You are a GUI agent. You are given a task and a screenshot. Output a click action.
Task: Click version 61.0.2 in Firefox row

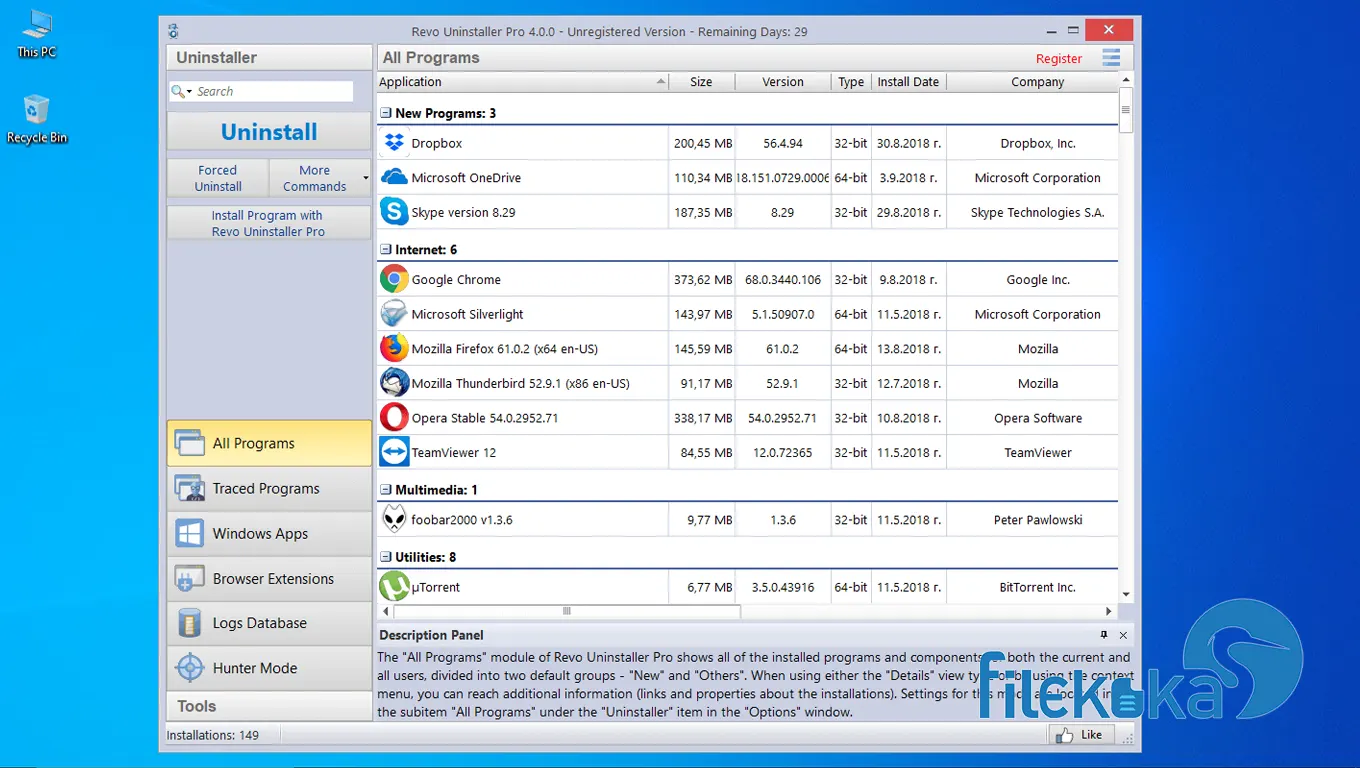783,348
